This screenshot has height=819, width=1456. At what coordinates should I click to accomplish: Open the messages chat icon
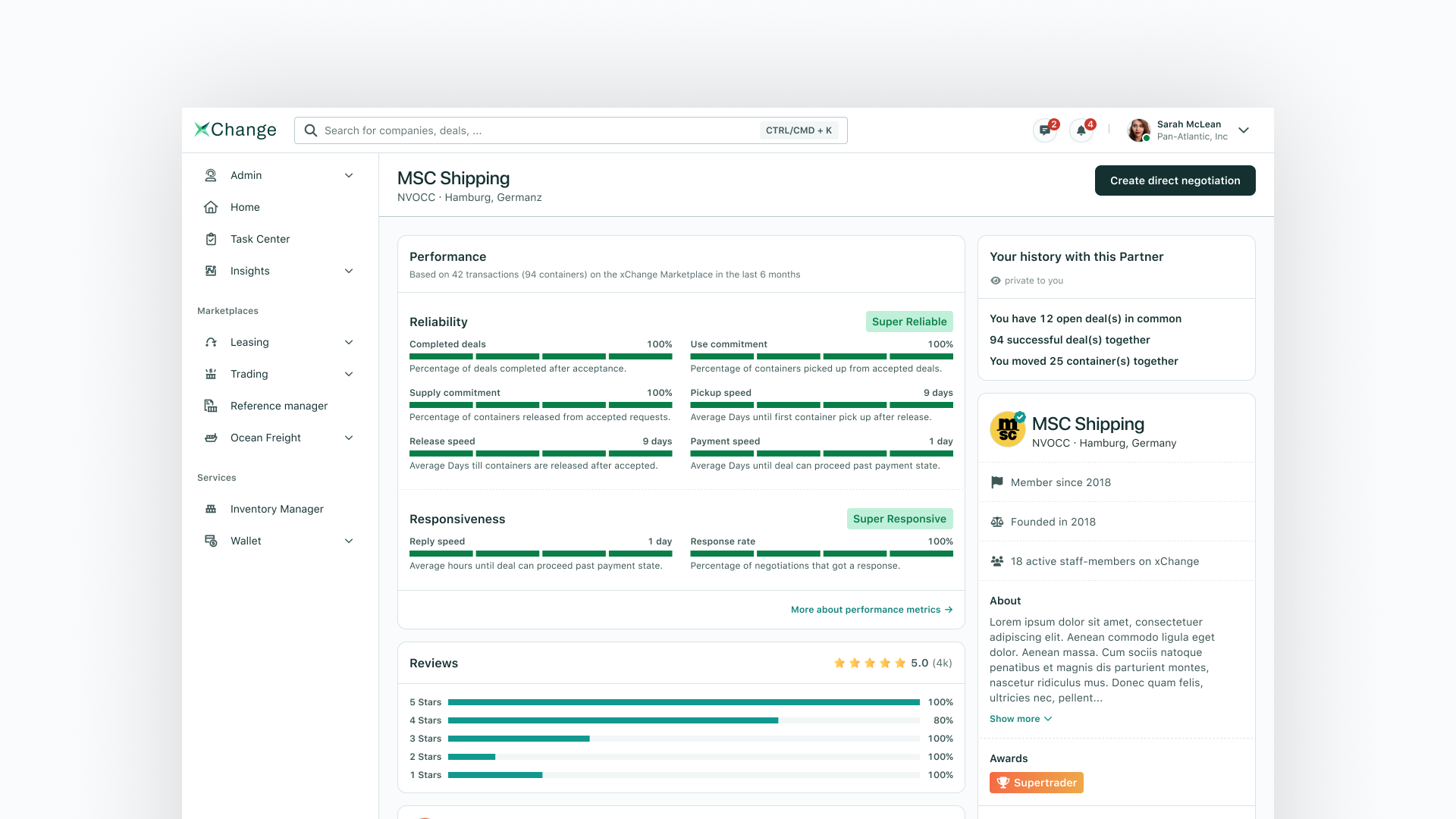tap(1045, 130)
